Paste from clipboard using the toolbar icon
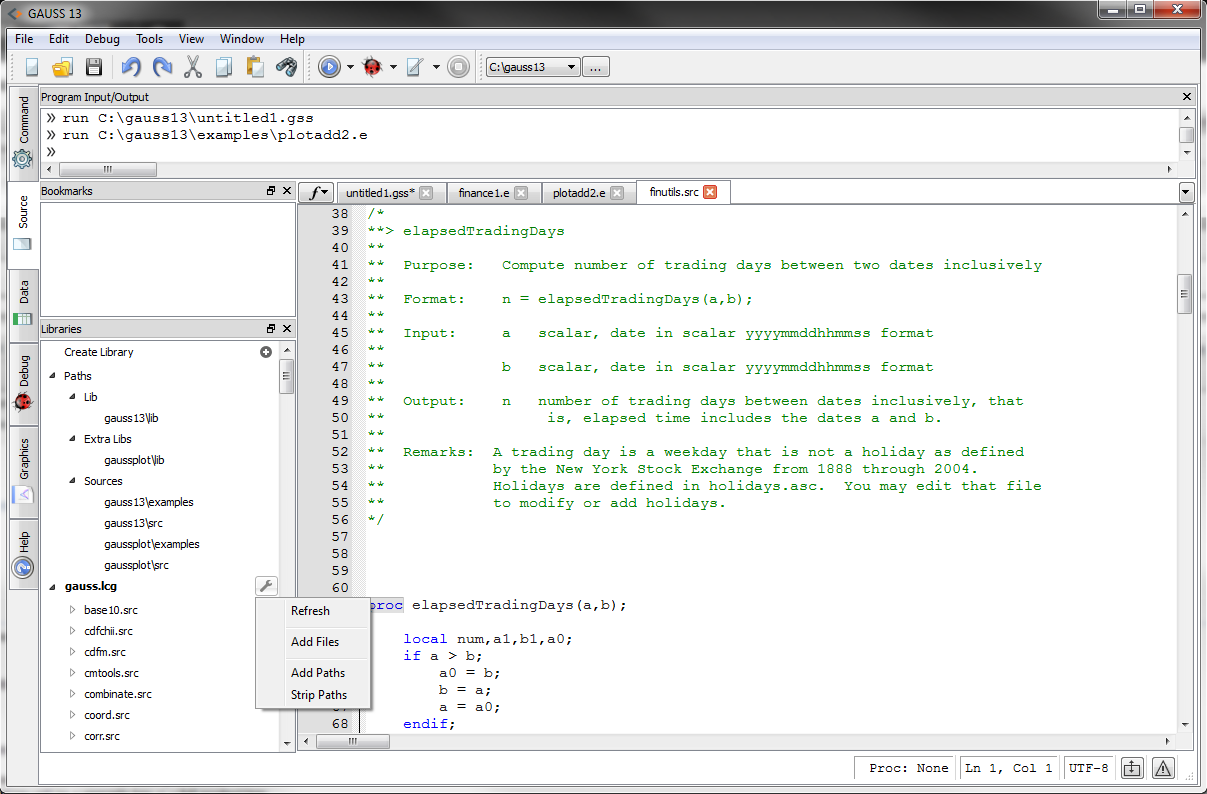Screen dimensions: 1207x794 tap(255, 67)
